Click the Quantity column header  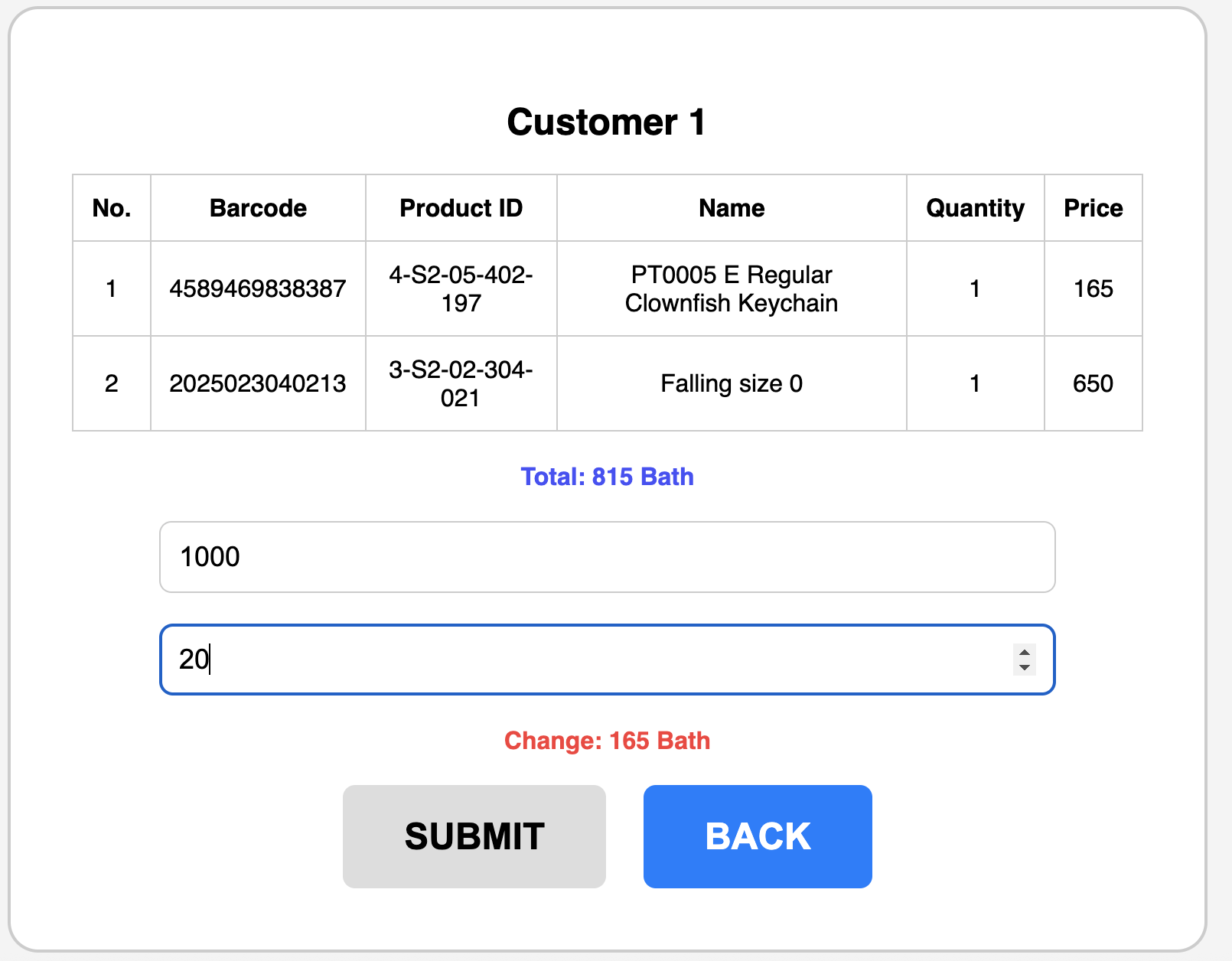pyautogui.click(x=975, y=208)
